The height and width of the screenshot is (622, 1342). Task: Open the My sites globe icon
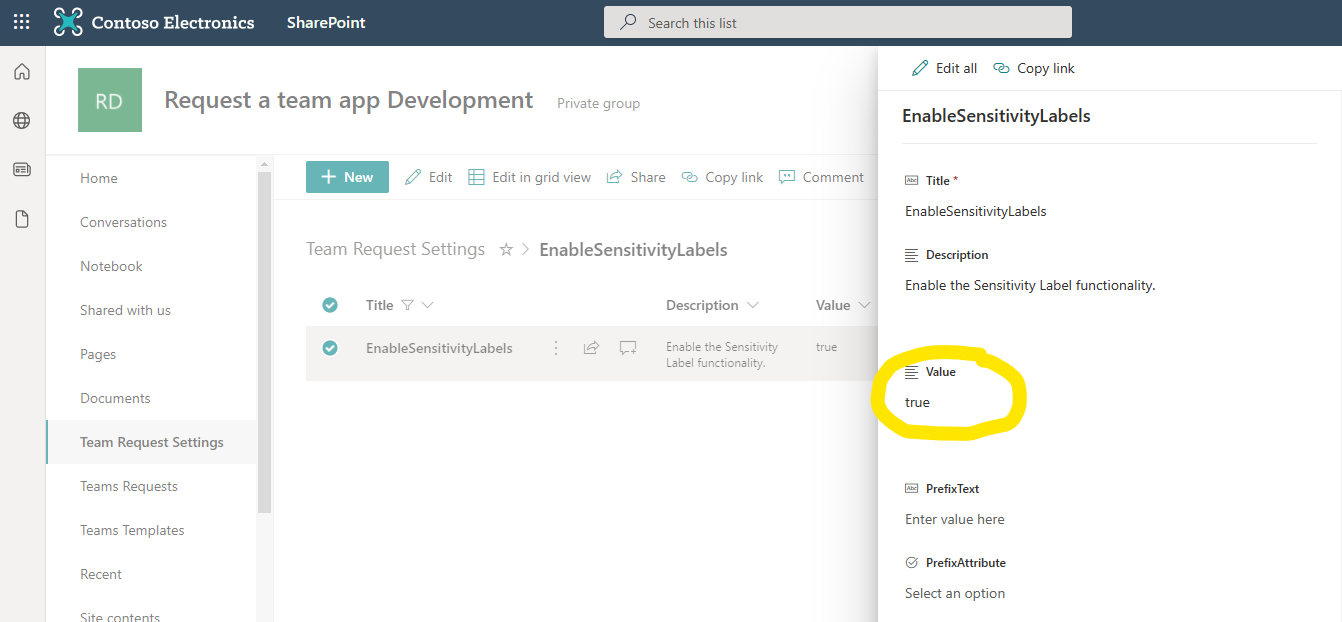(x=22, y=121)
